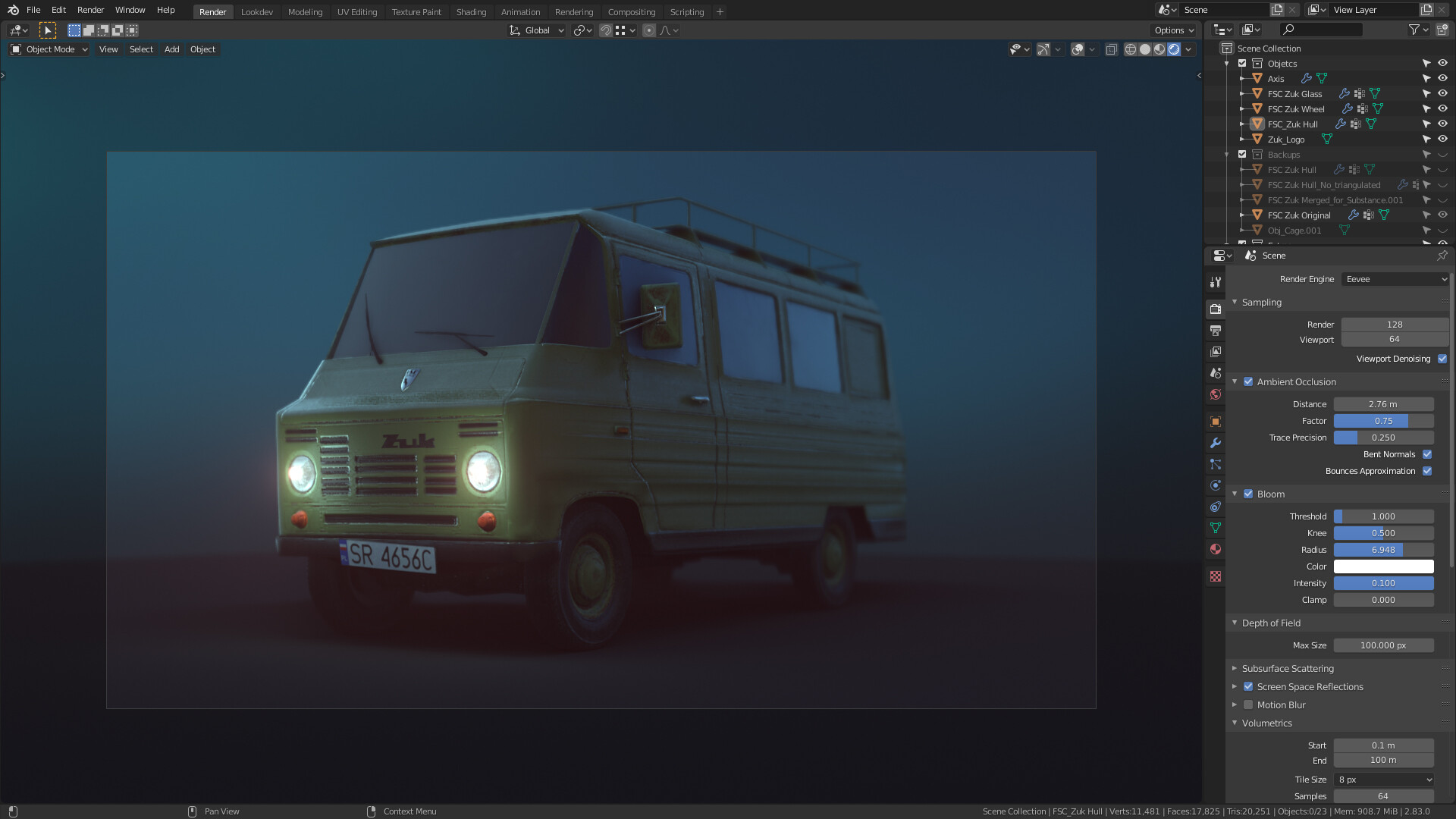
Task: Open the Add menu in viewport
Action: (x=171, y=49)
